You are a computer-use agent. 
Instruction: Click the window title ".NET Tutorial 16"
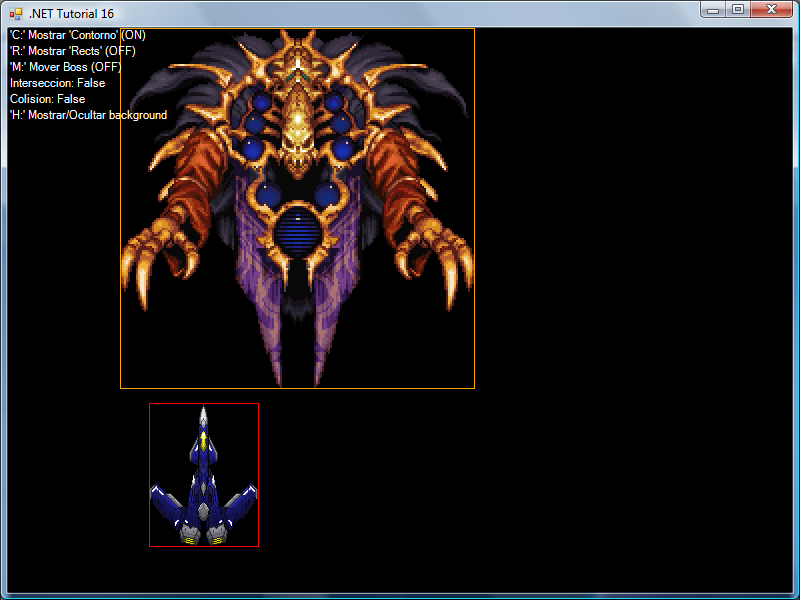(x=71, y=14)
